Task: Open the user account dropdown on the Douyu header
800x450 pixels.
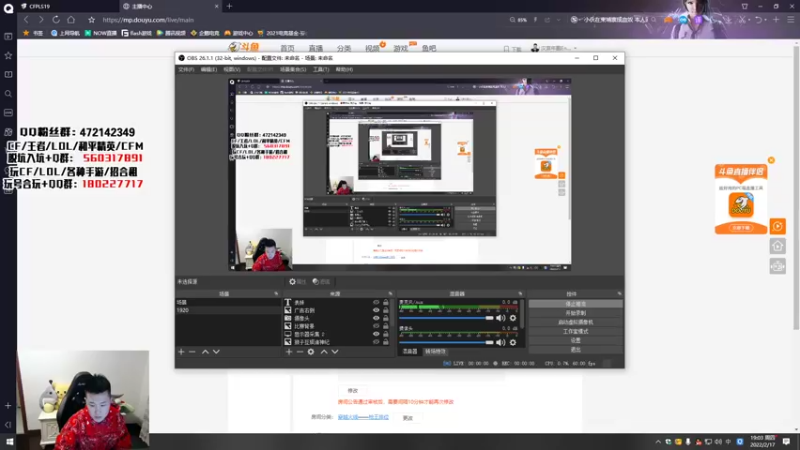Action: pyautogui.click(x=555, y=48)
